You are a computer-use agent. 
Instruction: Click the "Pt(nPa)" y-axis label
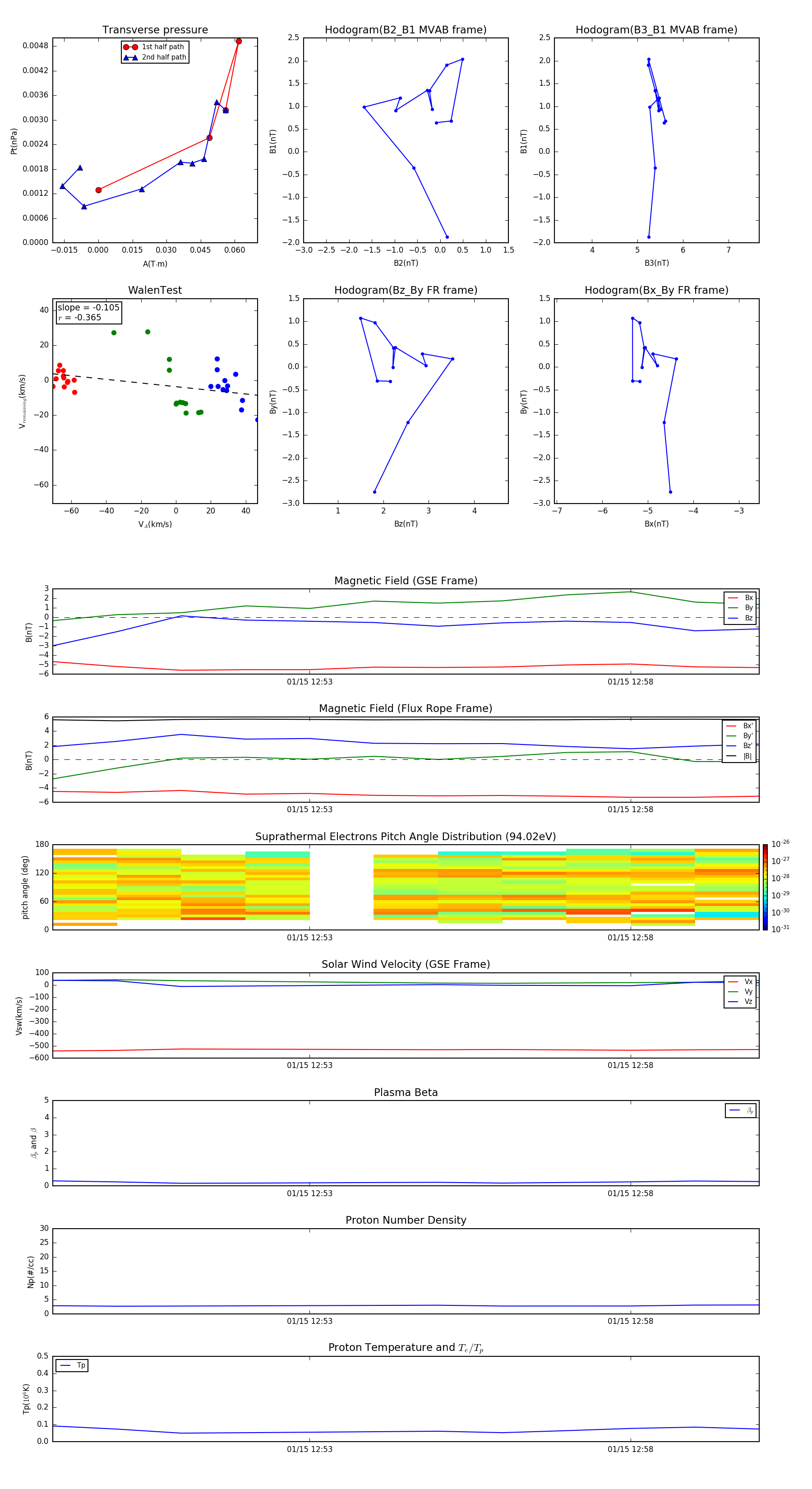(14, 140)
